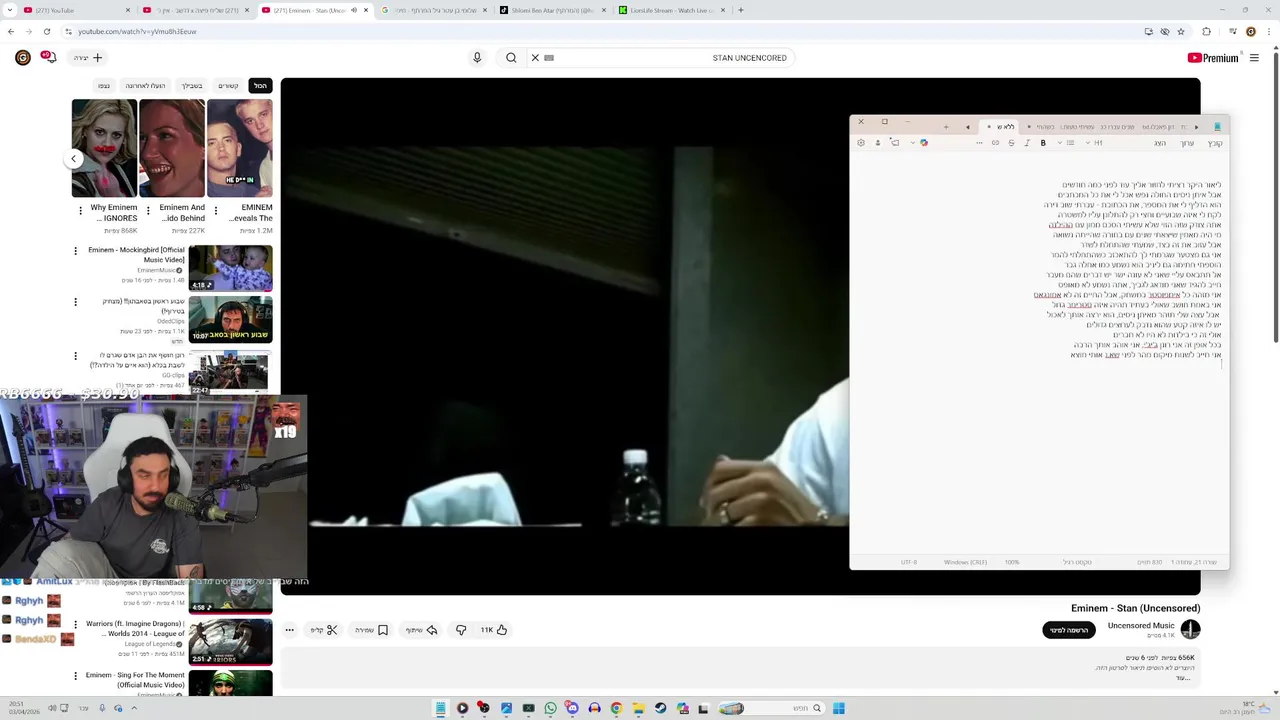Viewport: 1280px width, 720px height.
Task: Click 100% zoom level in Notepad status bar
Action: tap(1012, 562)
